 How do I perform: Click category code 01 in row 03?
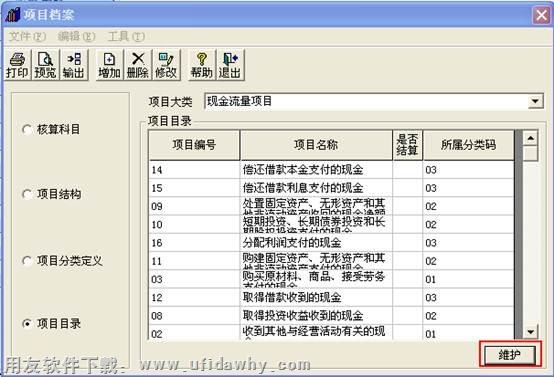click(468, 279)
